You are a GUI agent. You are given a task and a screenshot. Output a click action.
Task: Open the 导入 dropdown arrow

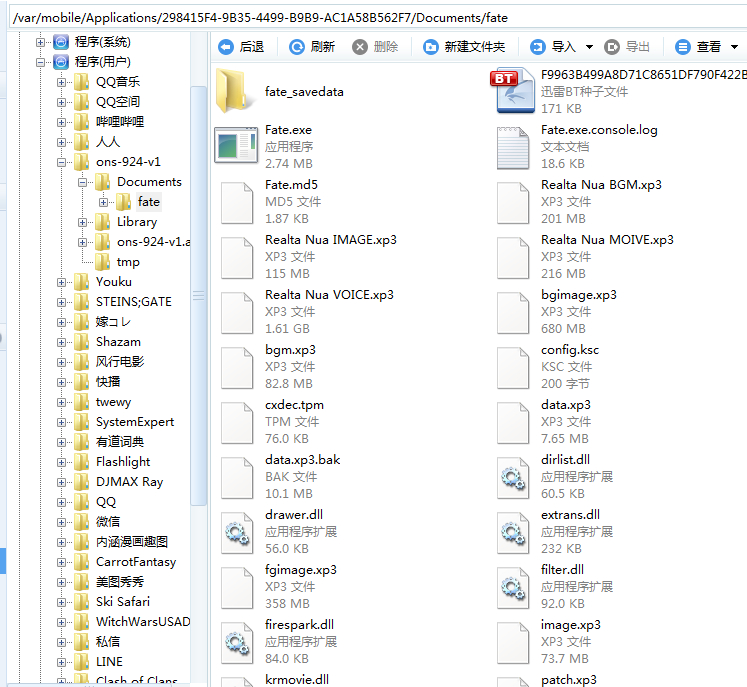589,47
